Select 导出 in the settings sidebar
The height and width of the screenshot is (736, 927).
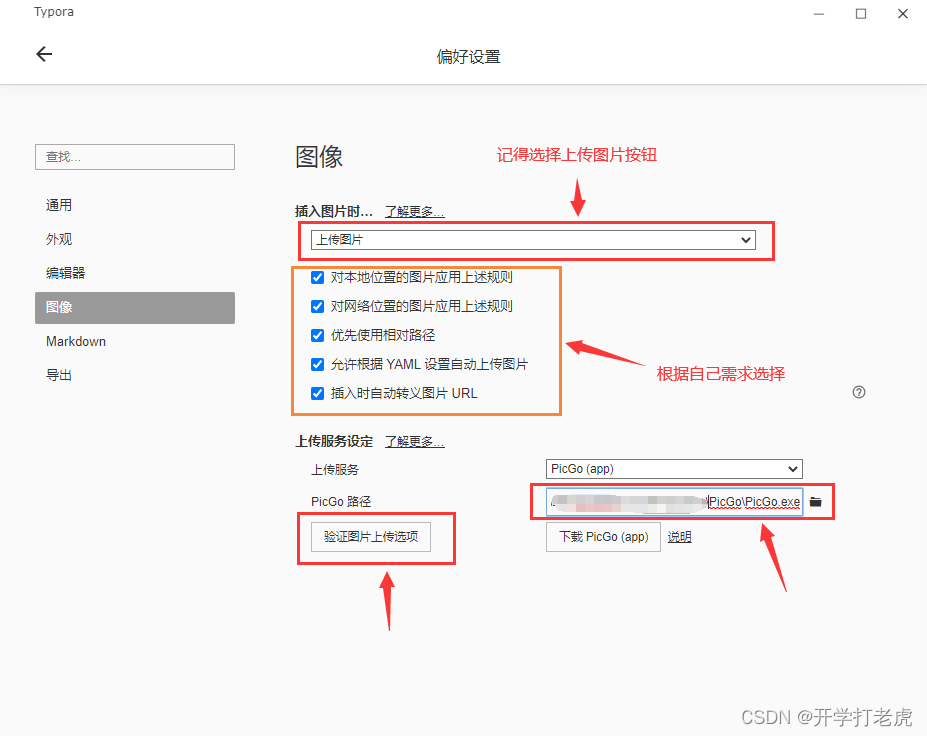pos(135,375)
